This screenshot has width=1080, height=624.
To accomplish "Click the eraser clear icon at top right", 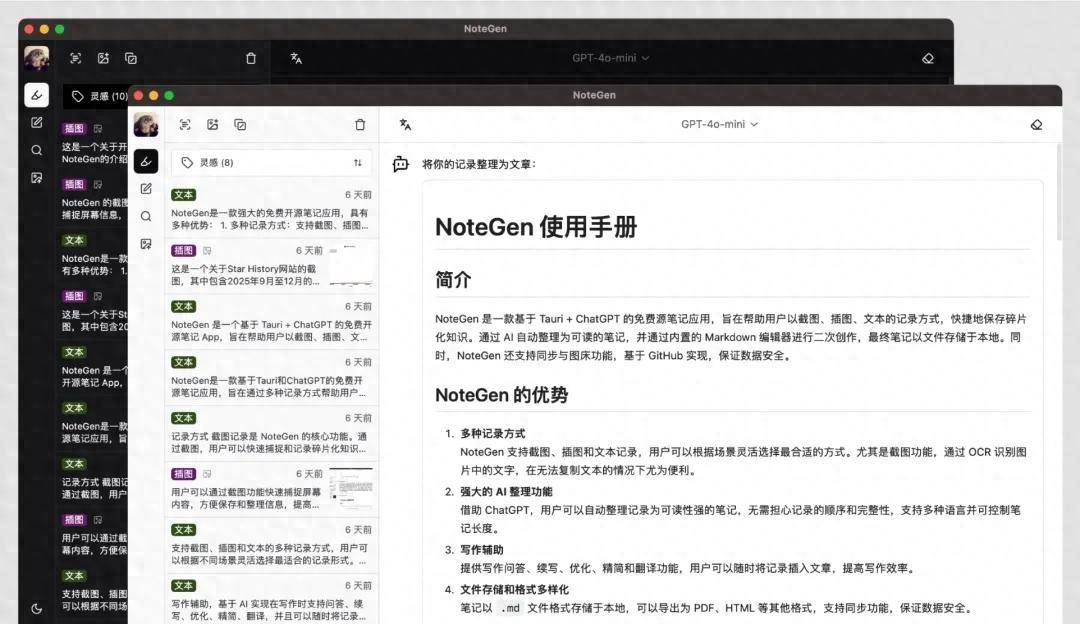I will (1036, 124).
